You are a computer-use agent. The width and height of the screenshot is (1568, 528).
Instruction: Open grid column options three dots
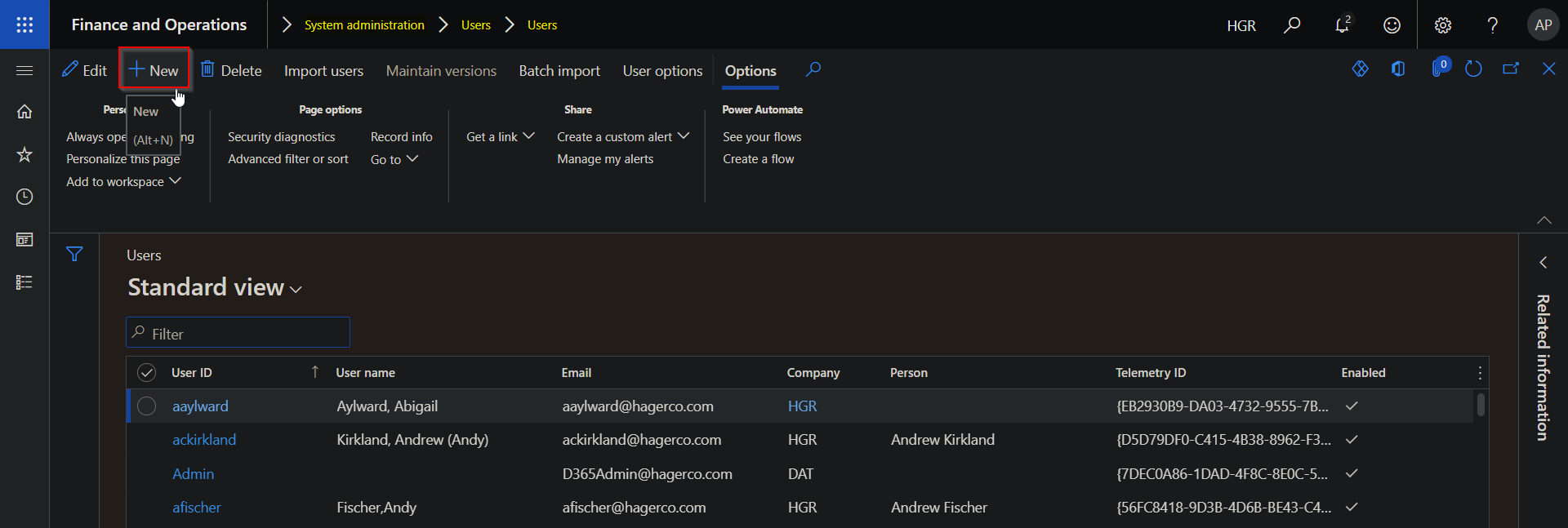tap(1479, 373)
